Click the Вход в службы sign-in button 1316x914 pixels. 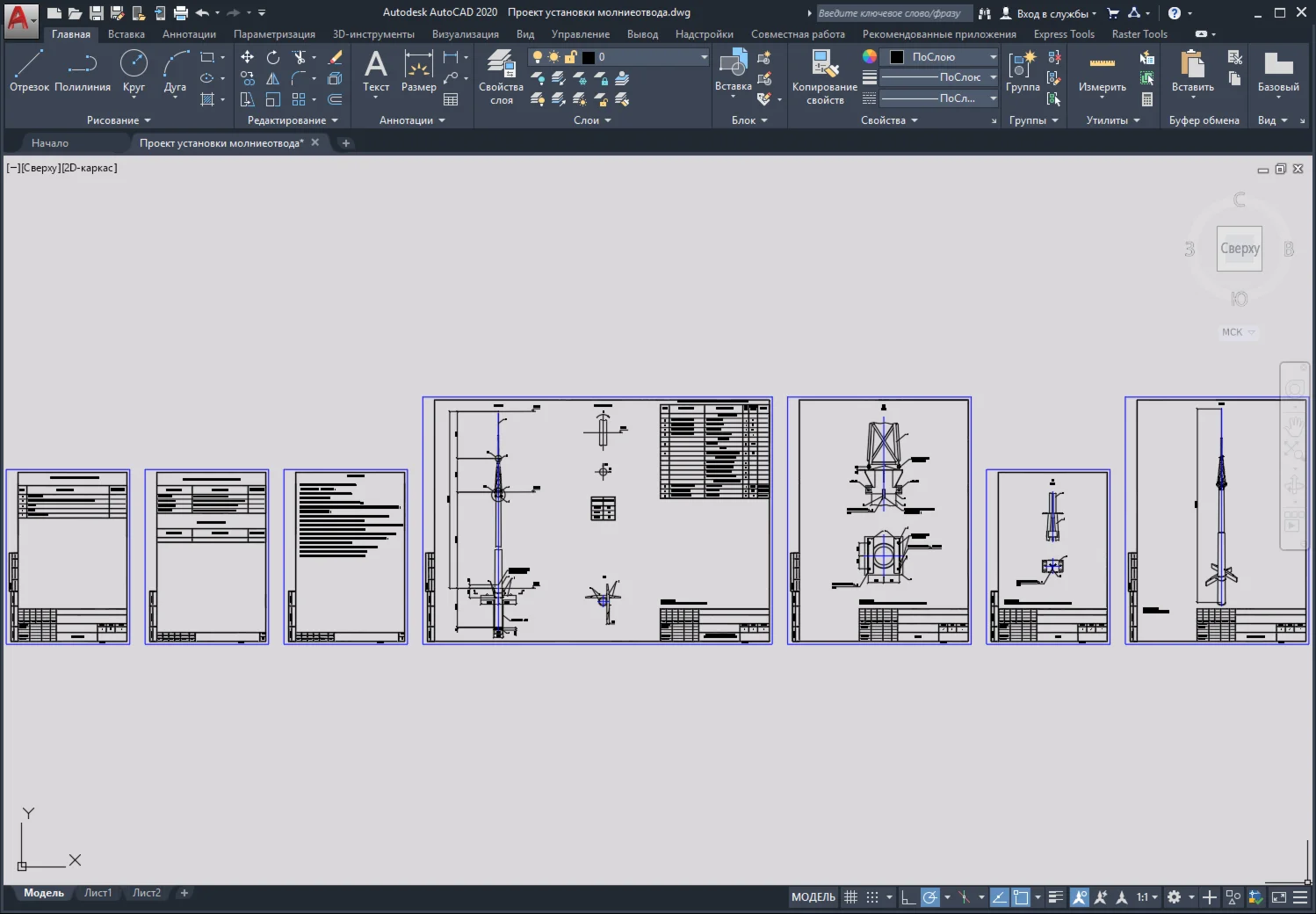[1048, 13]
